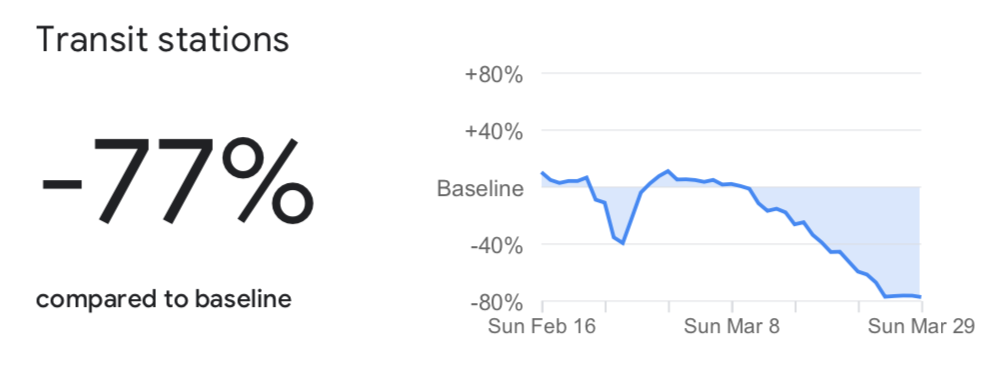Click the +80% horizontal gridline
This screenshot has width=1004, height=378.
point(731,74)
